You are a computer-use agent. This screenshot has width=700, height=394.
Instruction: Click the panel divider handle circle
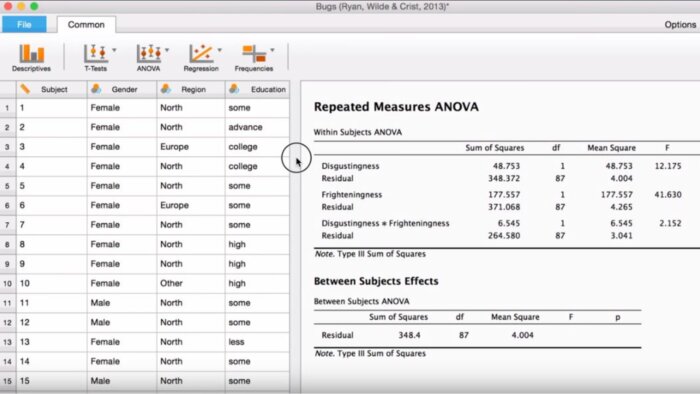296,158
